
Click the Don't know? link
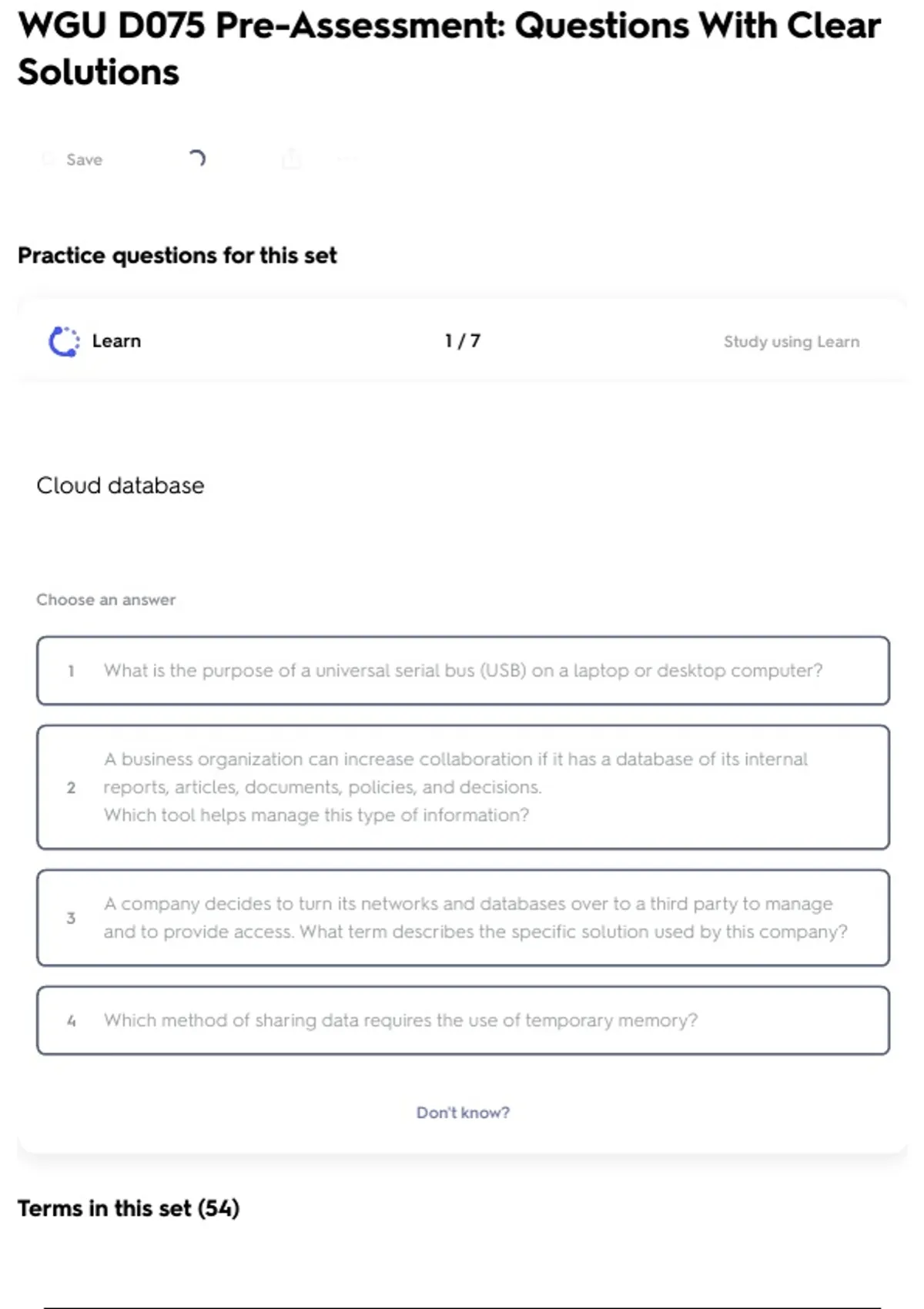463,1113
